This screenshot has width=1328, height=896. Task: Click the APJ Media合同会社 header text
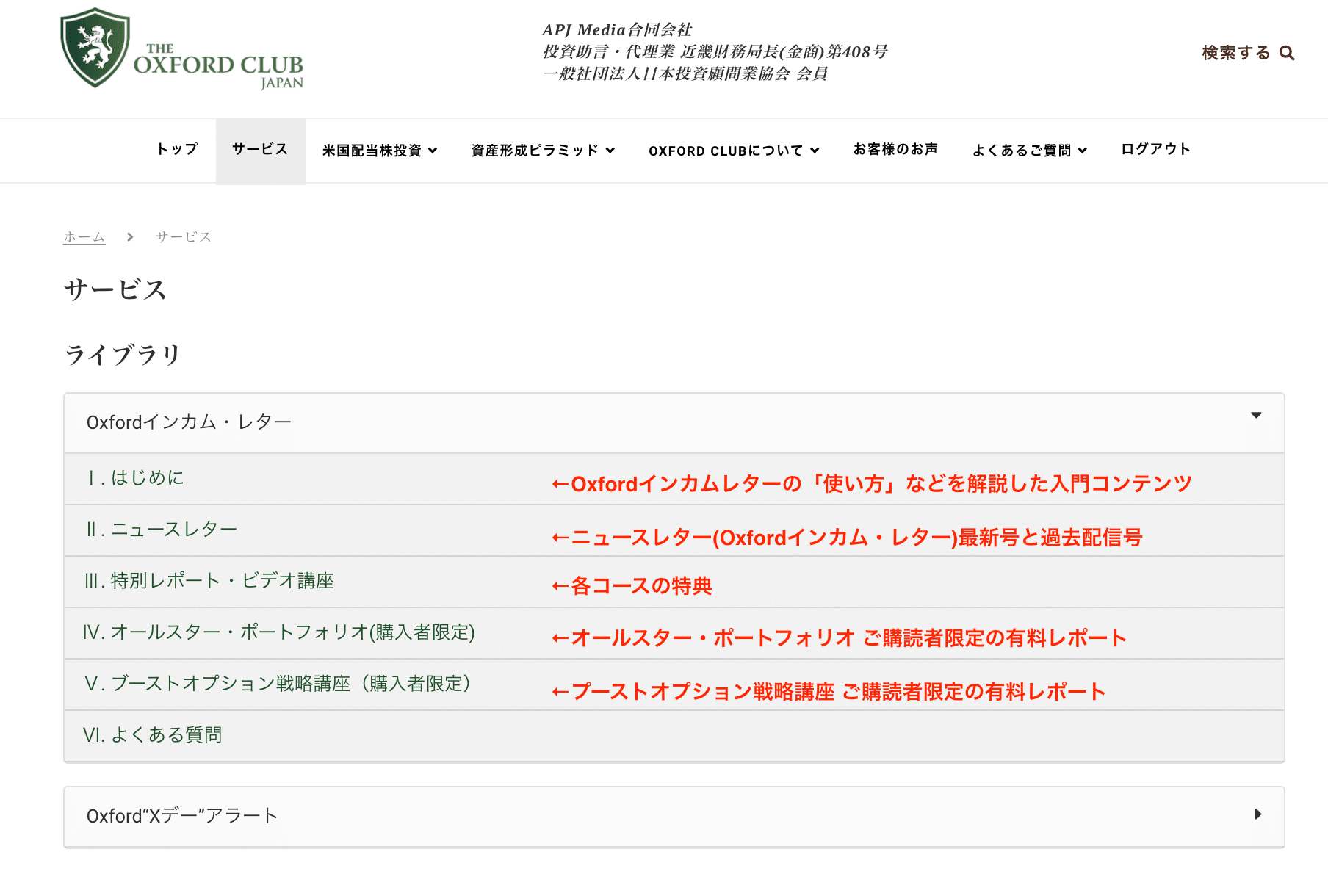click(x=617, y=29)
